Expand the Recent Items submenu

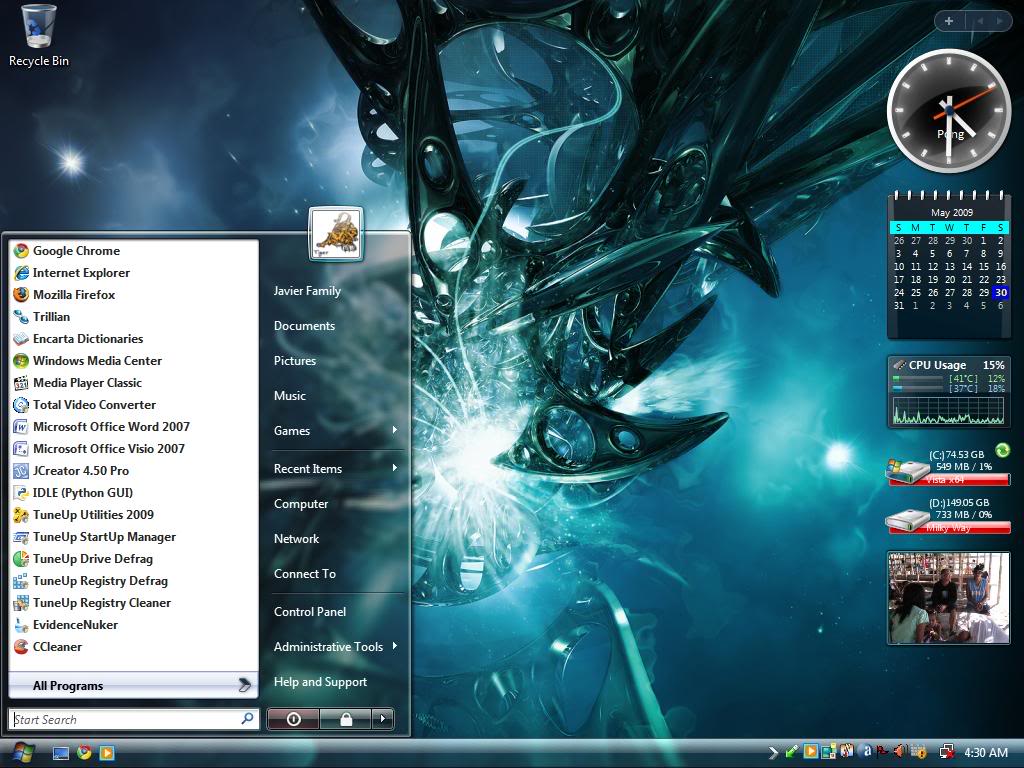335,469
